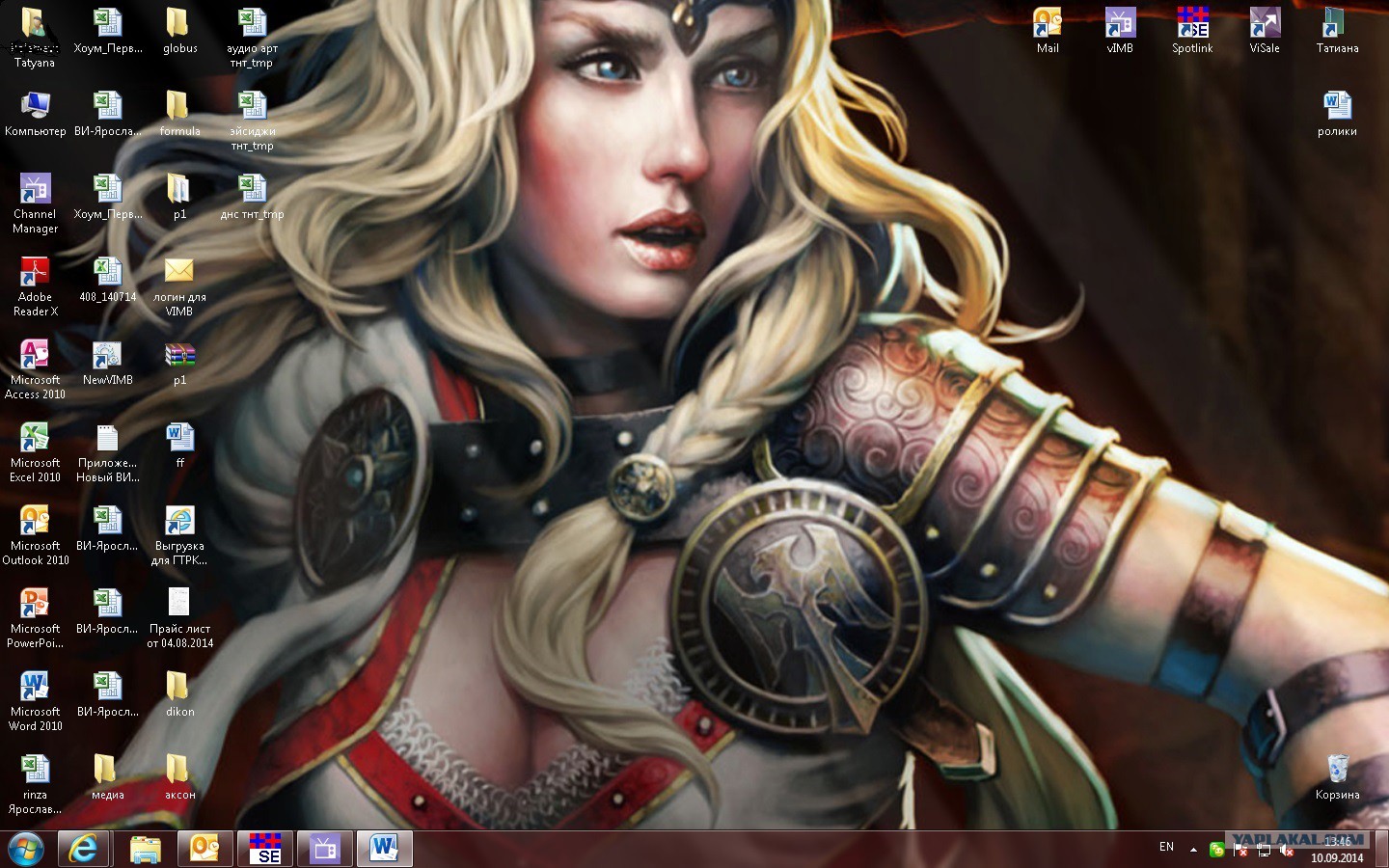Screen dimensions: 1389x868
Task: Launch Internet Explorer from the taskbar
Action: pos(84,849)
